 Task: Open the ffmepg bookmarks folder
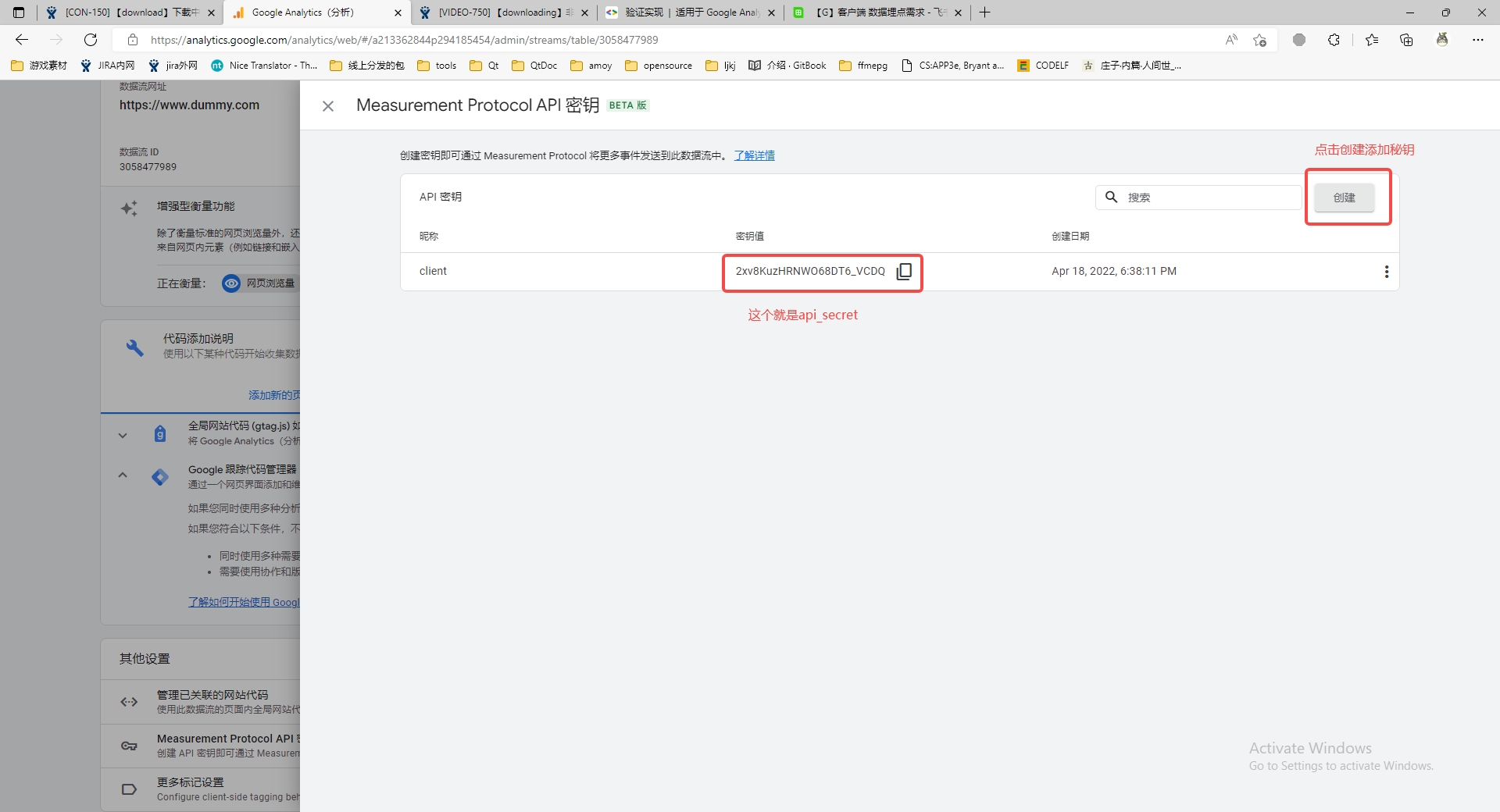click(x=863, y=66)
